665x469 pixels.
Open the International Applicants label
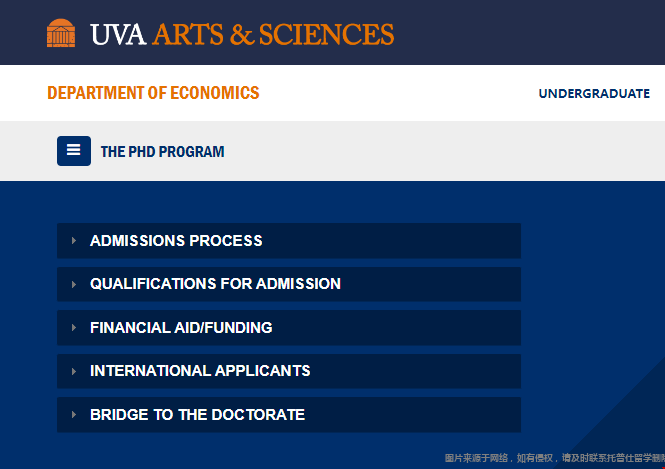pos(200,371)
